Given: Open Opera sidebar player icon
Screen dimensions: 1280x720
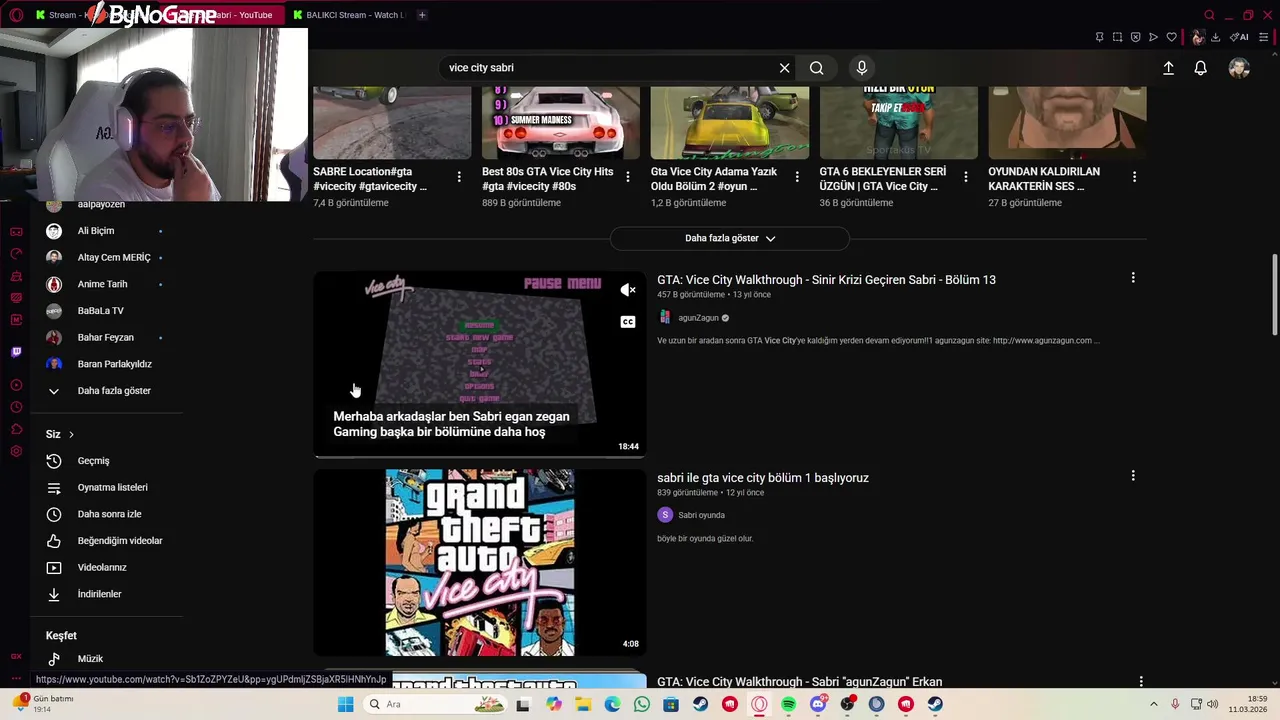Looking at the screenshot, I should coord(16,385).
